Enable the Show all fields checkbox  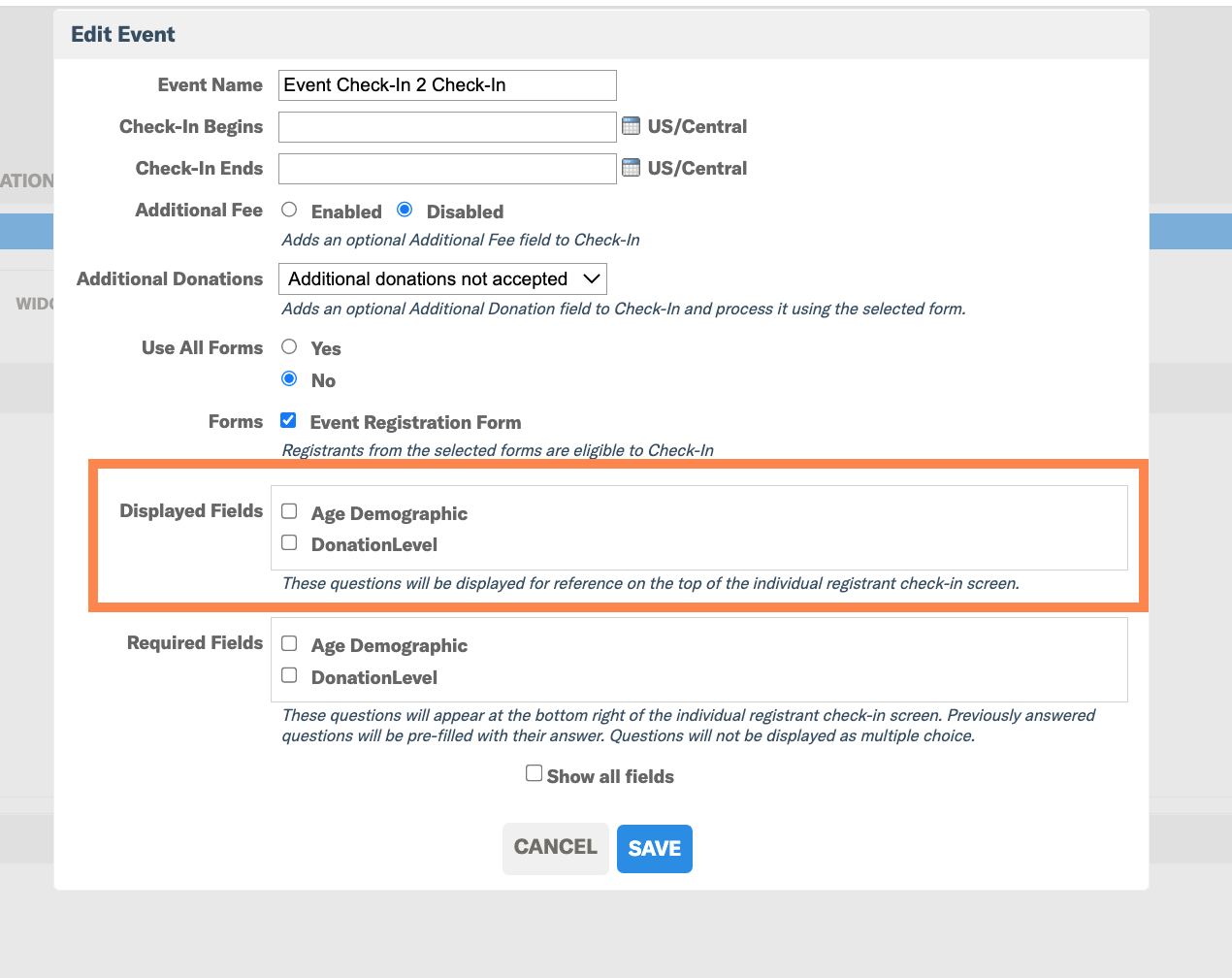(x=534, y=773)
